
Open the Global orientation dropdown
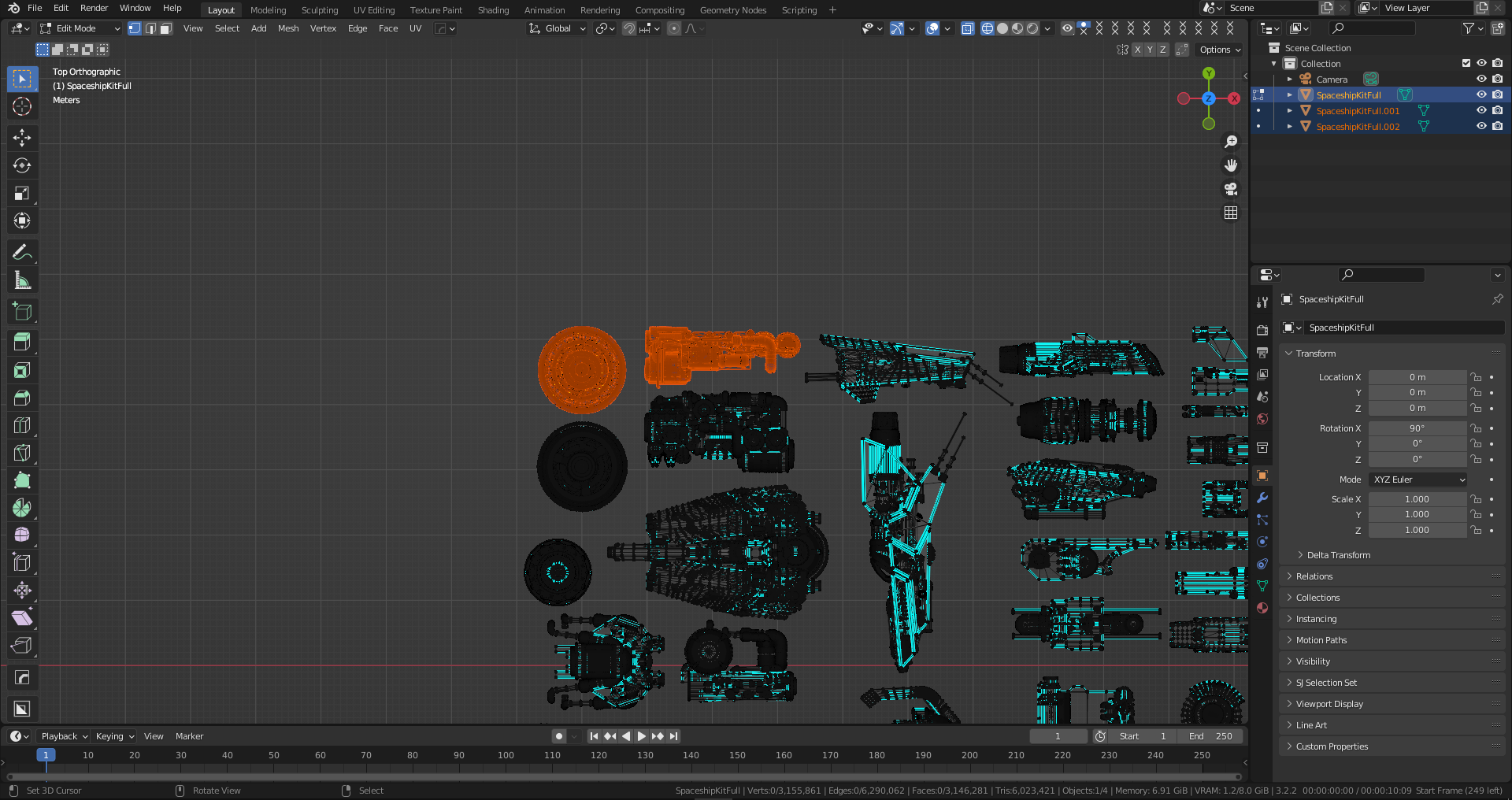pyautogui.click(x=558, y=28)
